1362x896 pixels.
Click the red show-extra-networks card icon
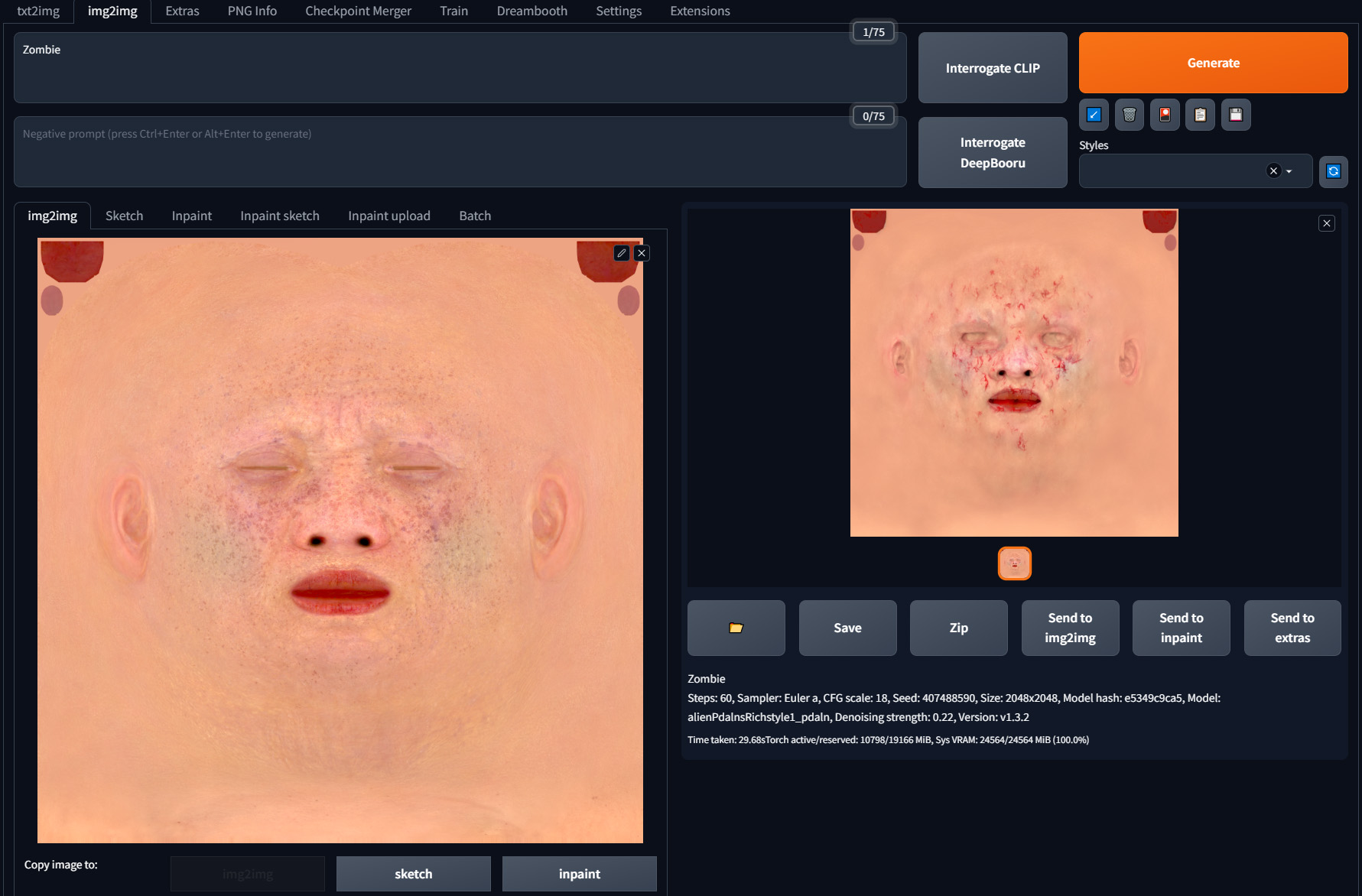click(1165, 115)
